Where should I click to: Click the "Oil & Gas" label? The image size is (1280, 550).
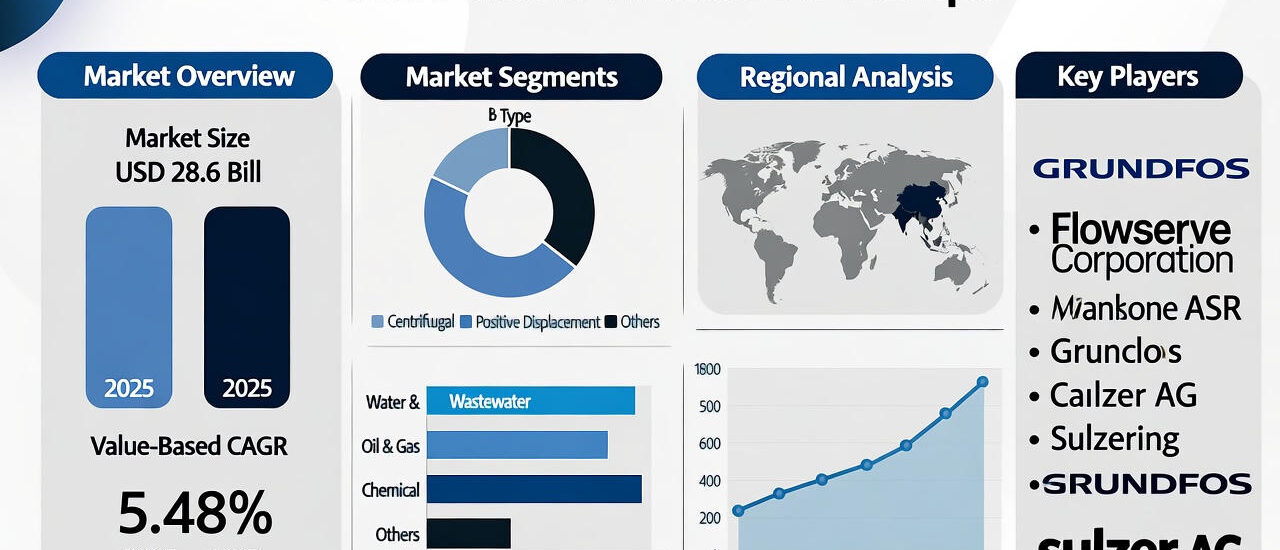[x=391, y=446]
